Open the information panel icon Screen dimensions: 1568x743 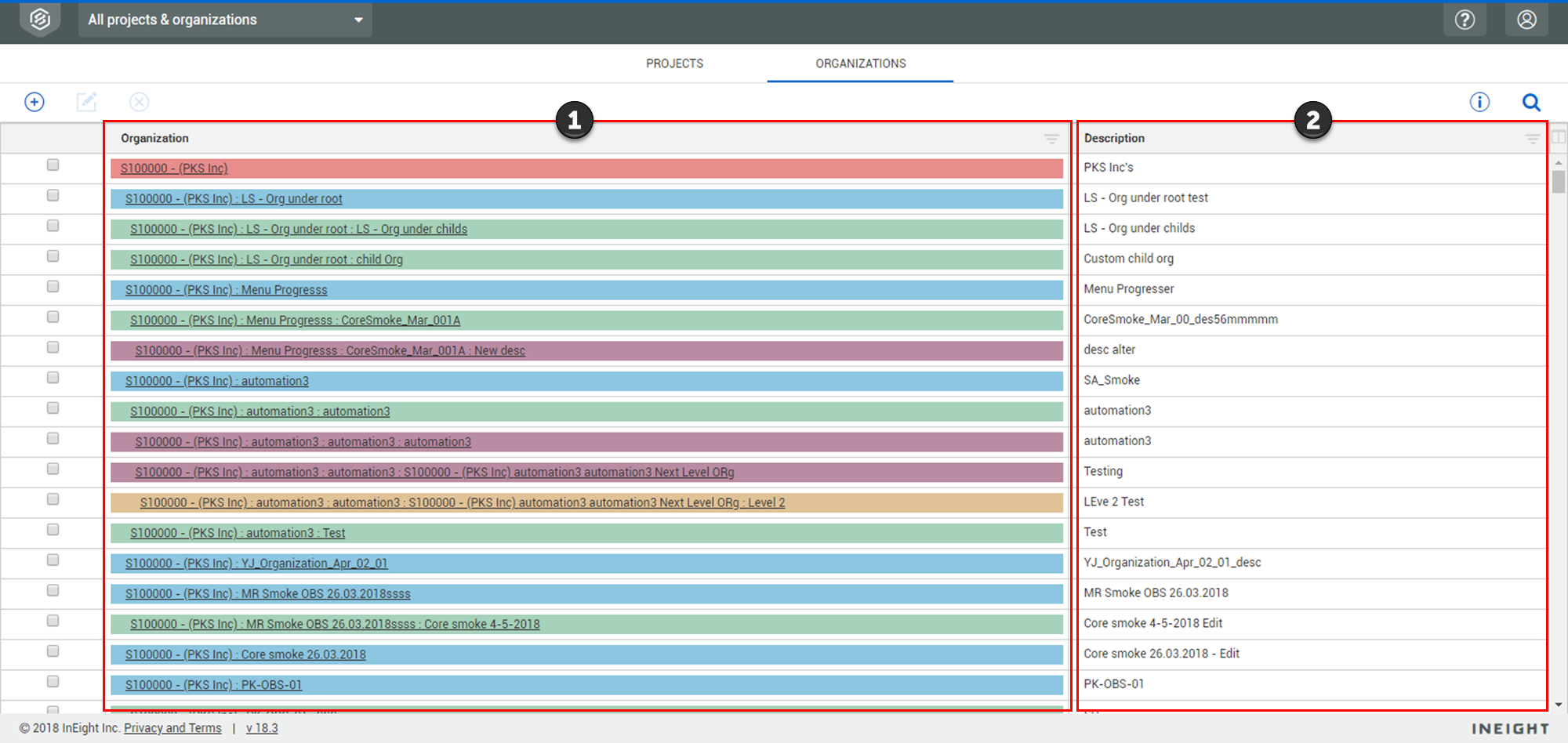[x=1480, y=102]
